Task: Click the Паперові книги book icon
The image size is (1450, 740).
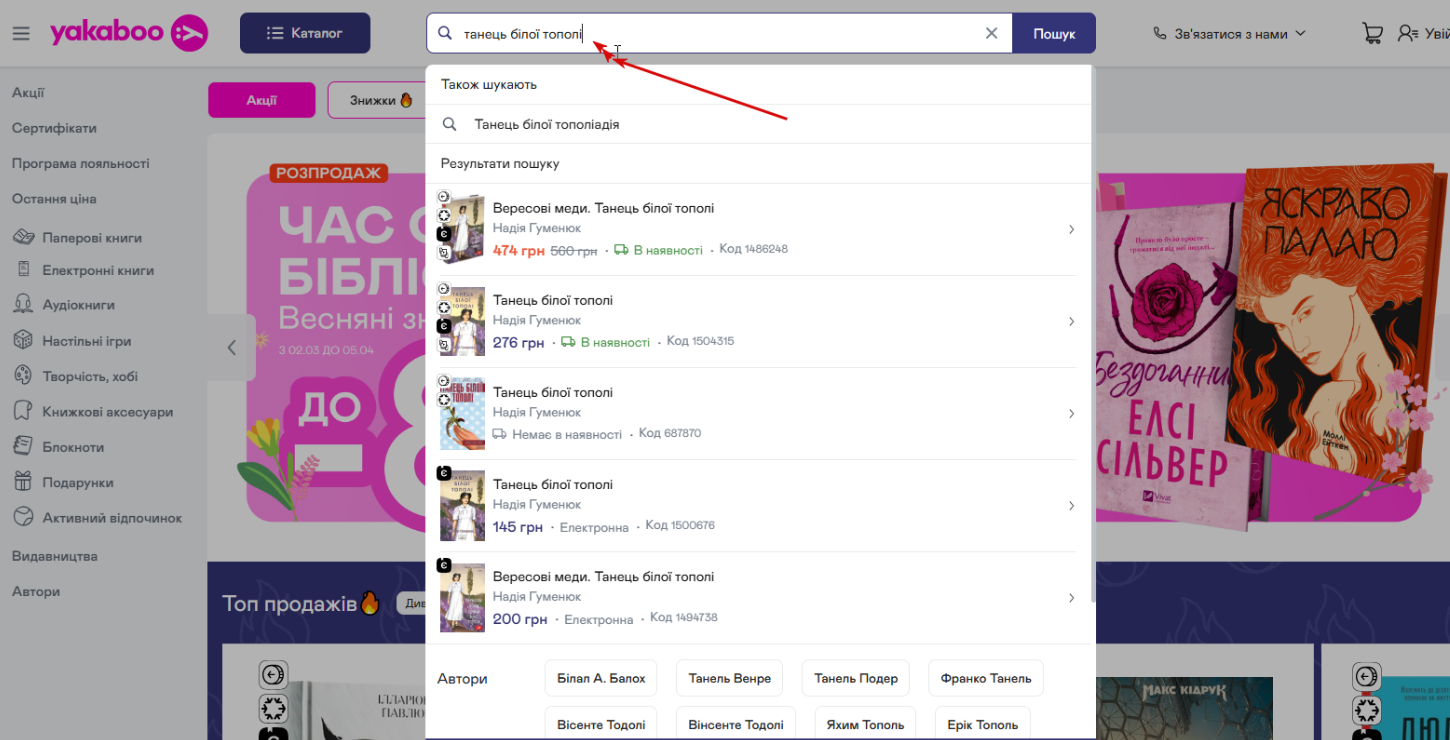Action: (23, 238)
